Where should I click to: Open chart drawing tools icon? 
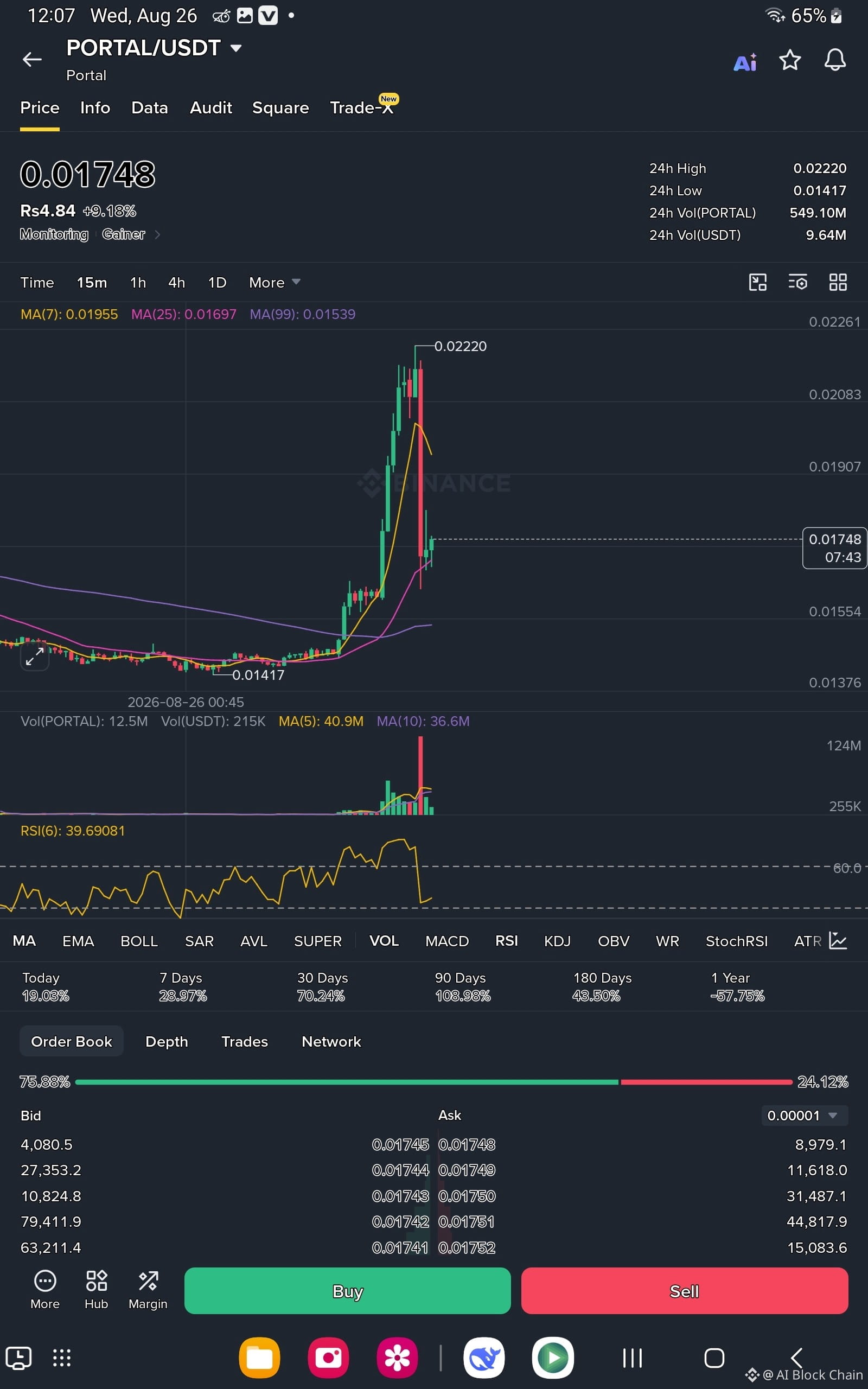(x=758, y=282)
